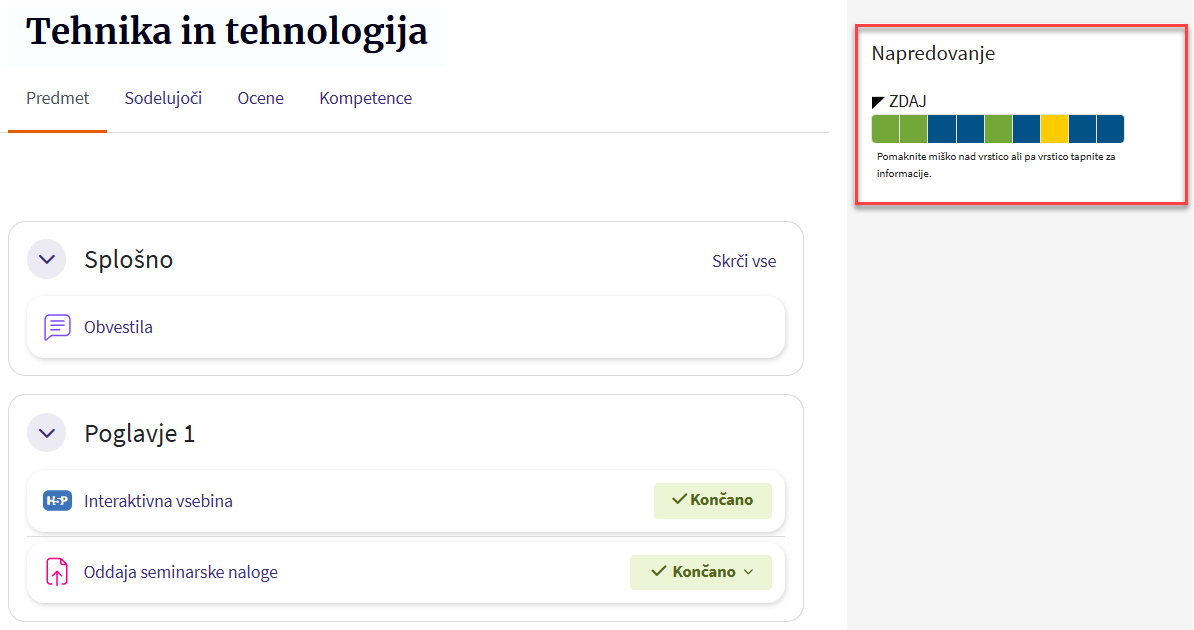Click the last blue progress bar segment
Screen dimensions: 1194x630
(x=1110, y=129)
